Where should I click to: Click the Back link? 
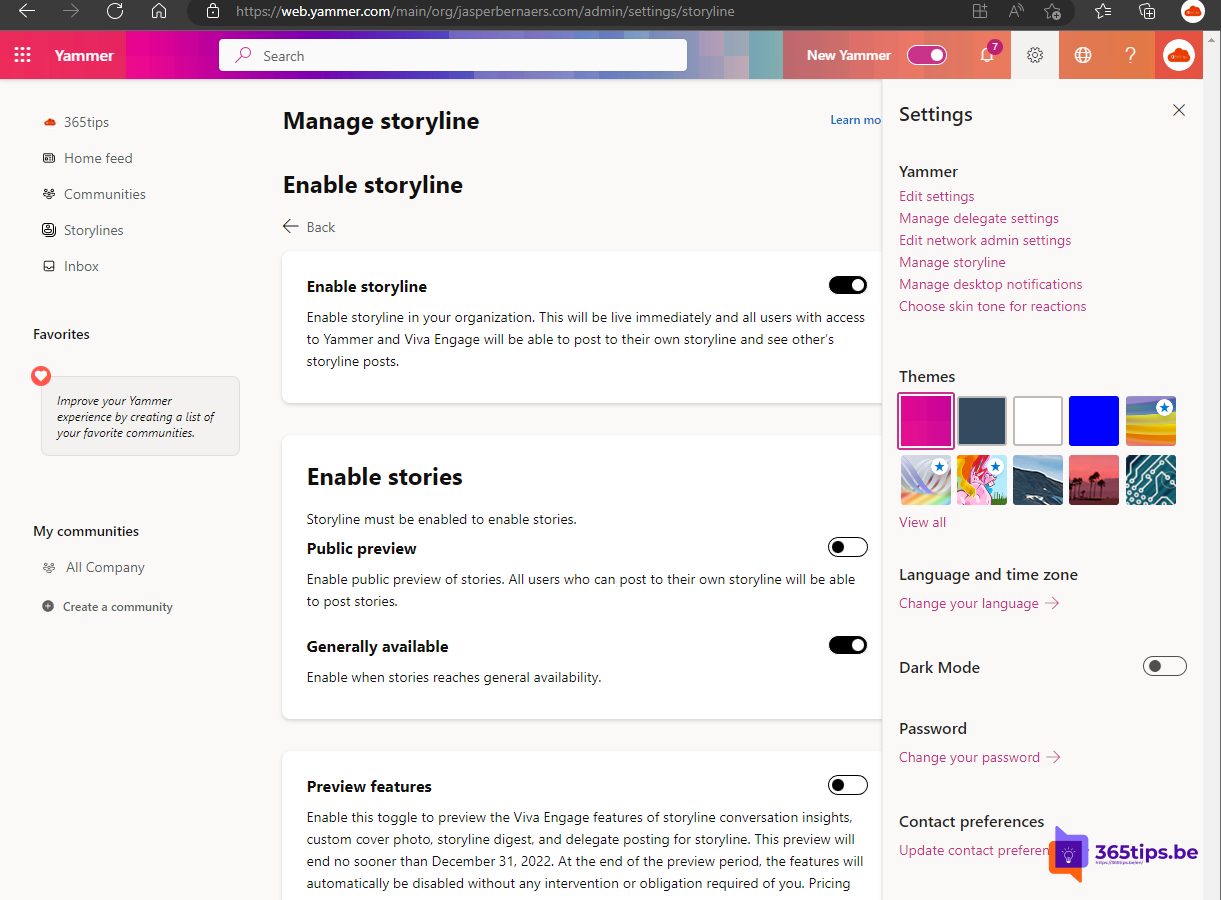tap(320, 227)
